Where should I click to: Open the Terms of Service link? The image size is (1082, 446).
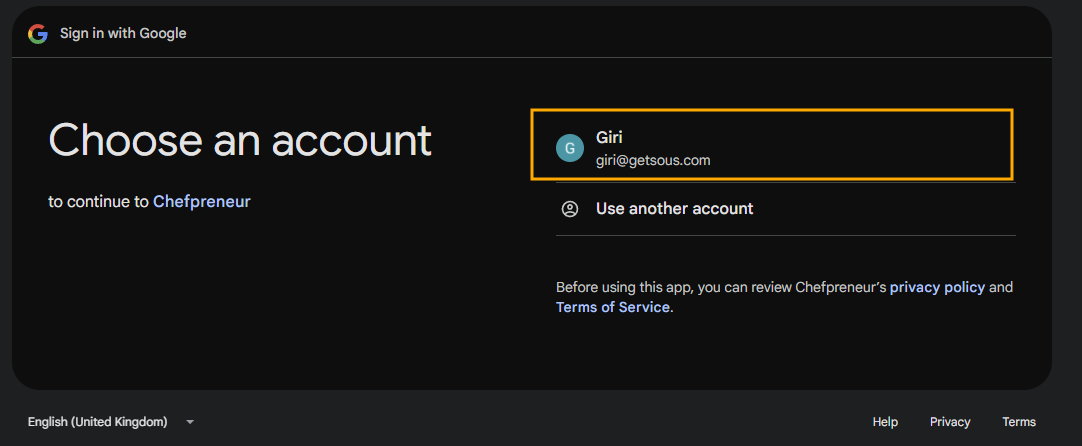point(613,307)
